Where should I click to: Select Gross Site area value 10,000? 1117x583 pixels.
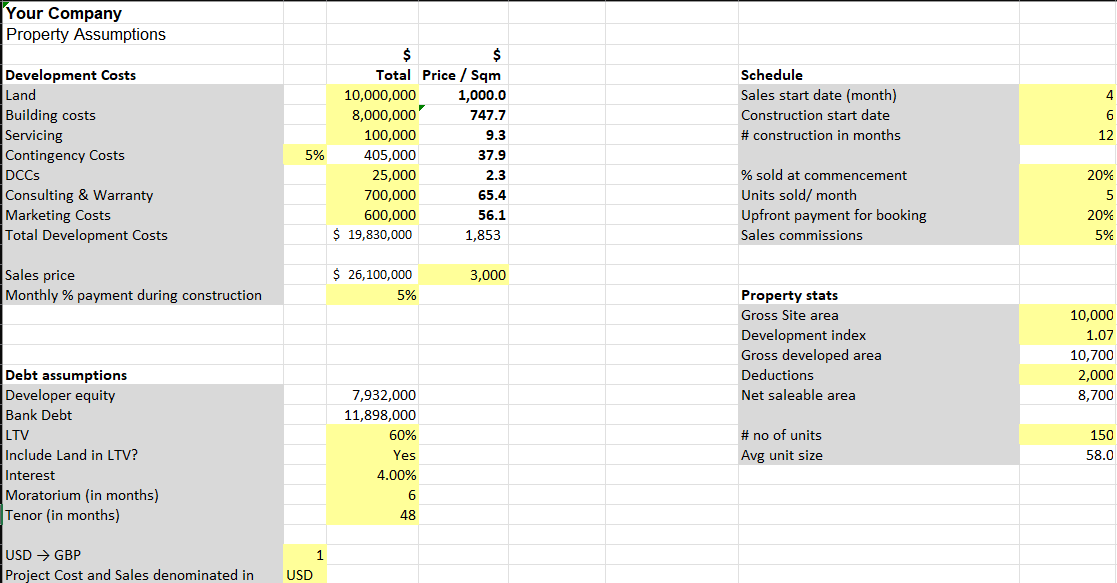tap(1068, 315)
